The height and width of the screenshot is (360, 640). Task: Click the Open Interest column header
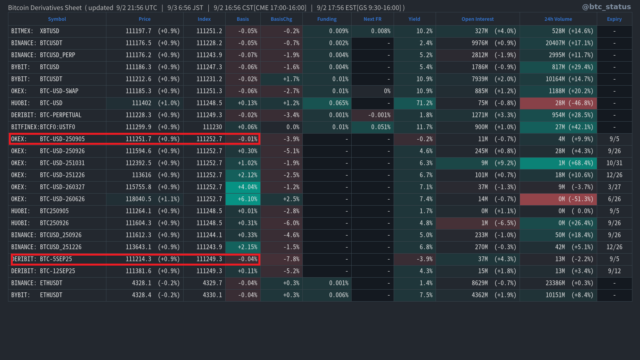coord(477,19)
